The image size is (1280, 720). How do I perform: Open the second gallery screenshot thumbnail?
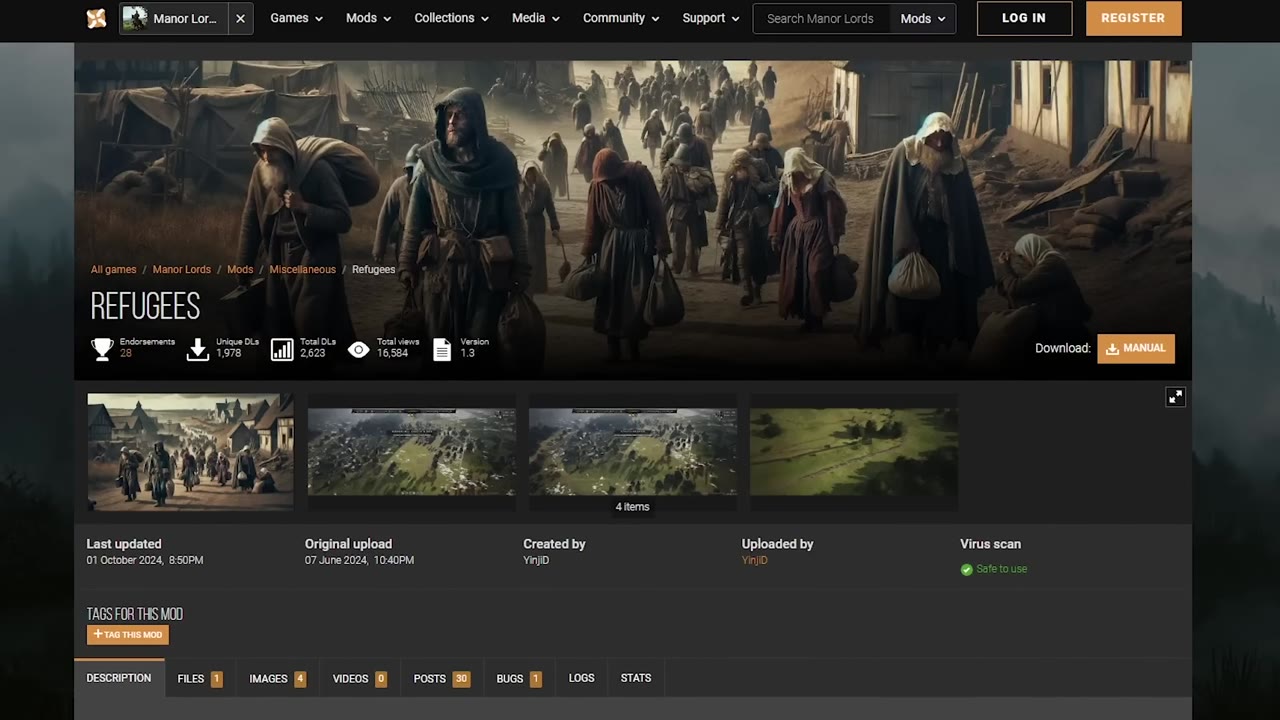click(x=411, y=451)
